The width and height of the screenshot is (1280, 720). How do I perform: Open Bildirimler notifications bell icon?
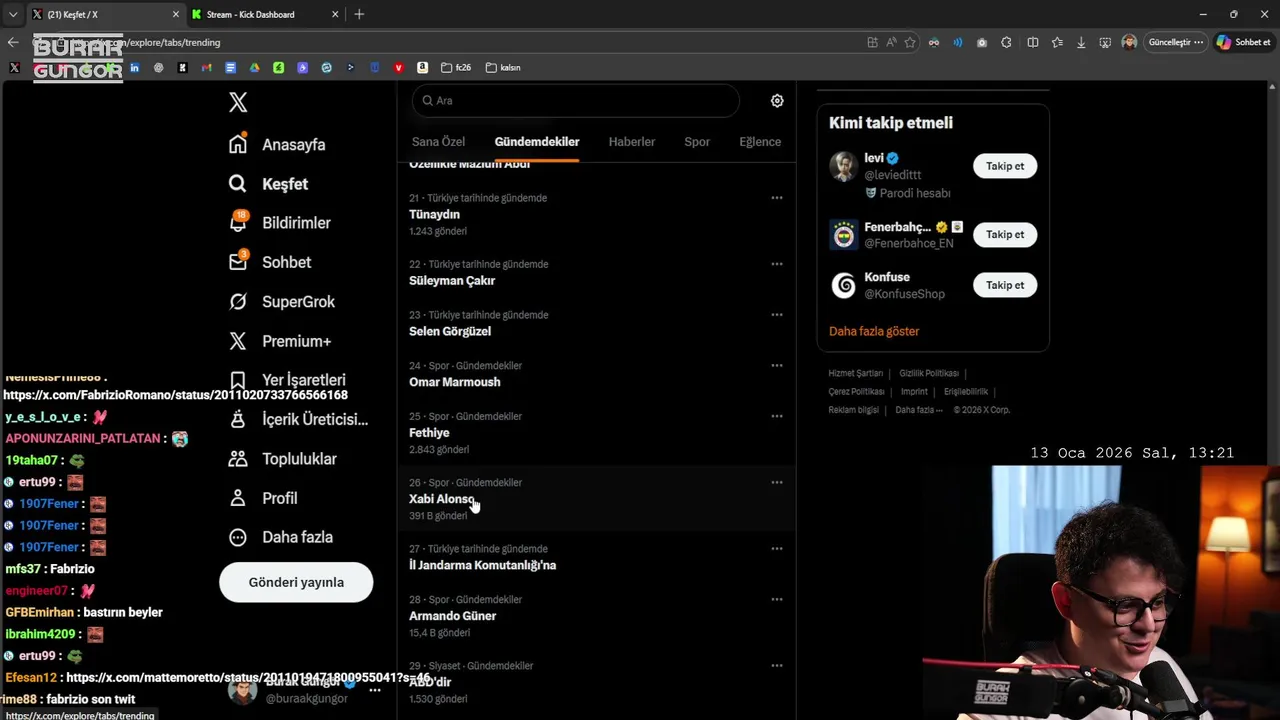(x=238, y=222)
